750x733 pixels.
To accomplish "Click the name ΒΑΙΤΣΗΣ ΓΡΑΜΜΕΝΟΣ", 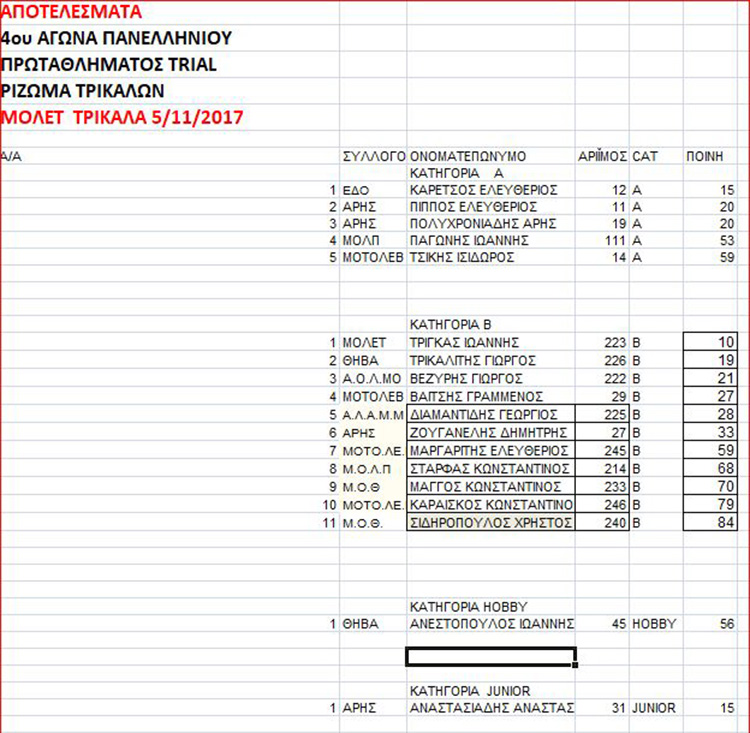I will click(x=476, y=397).
